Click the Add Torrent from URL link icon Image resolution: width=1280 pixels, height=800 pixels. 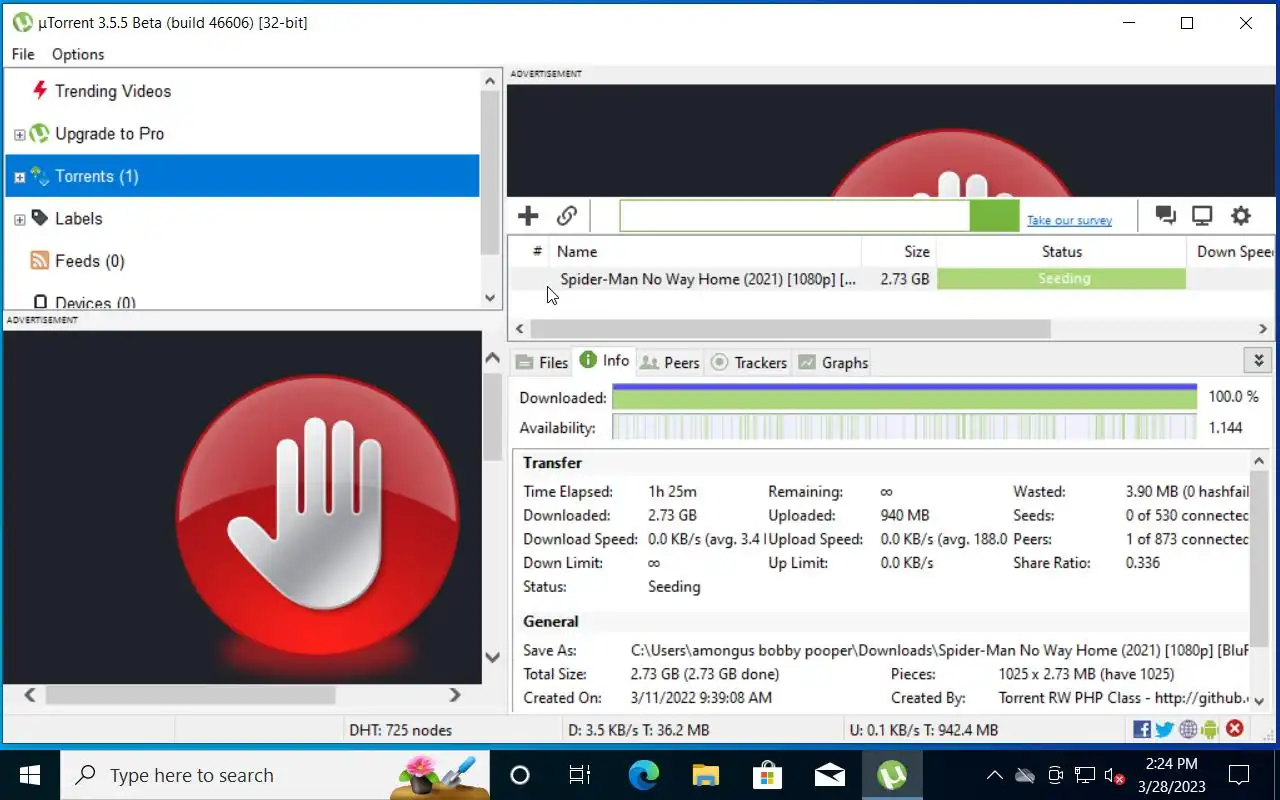click(567, 215)
